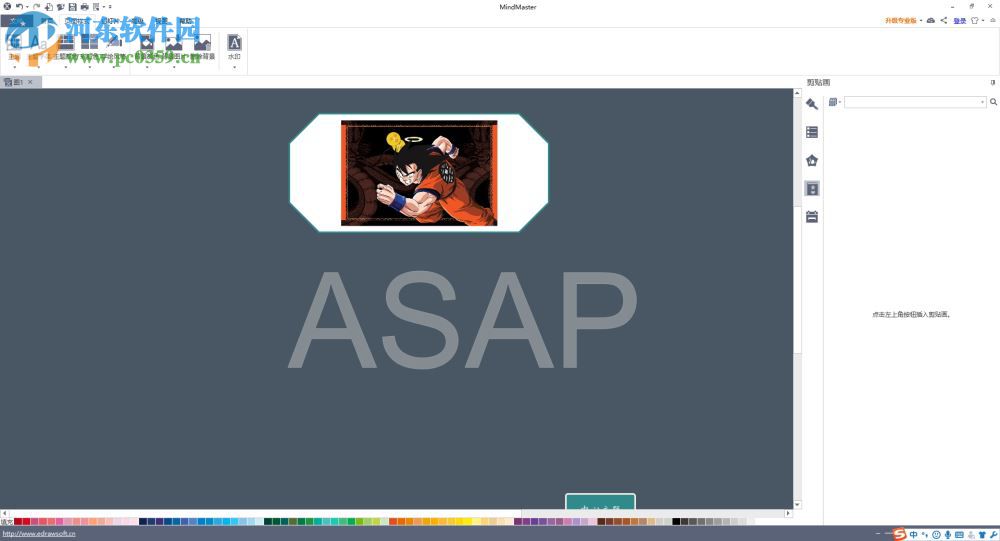The width and height of the screenshot is (1000, 541).
Task: Expand the quick access toolbar customize arrow
Action: pyautogui.click(x=110, y=7)
